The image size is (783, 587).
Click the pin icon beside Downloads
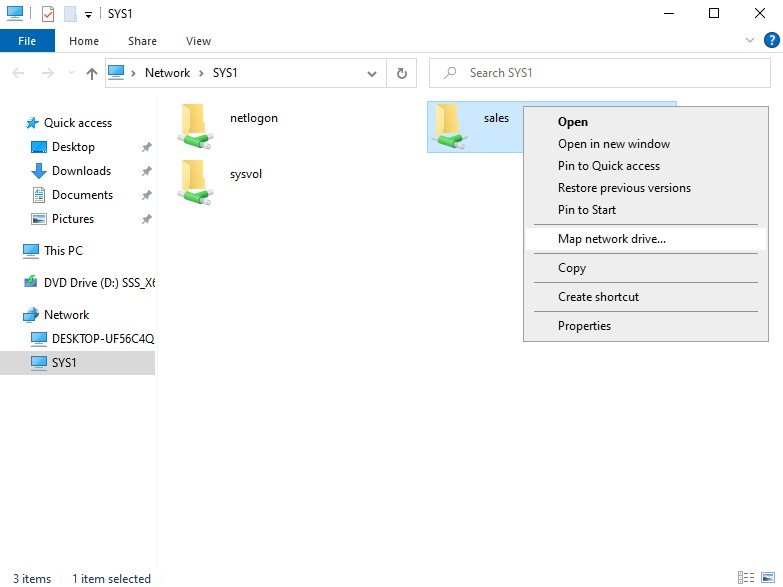point(146,171)
